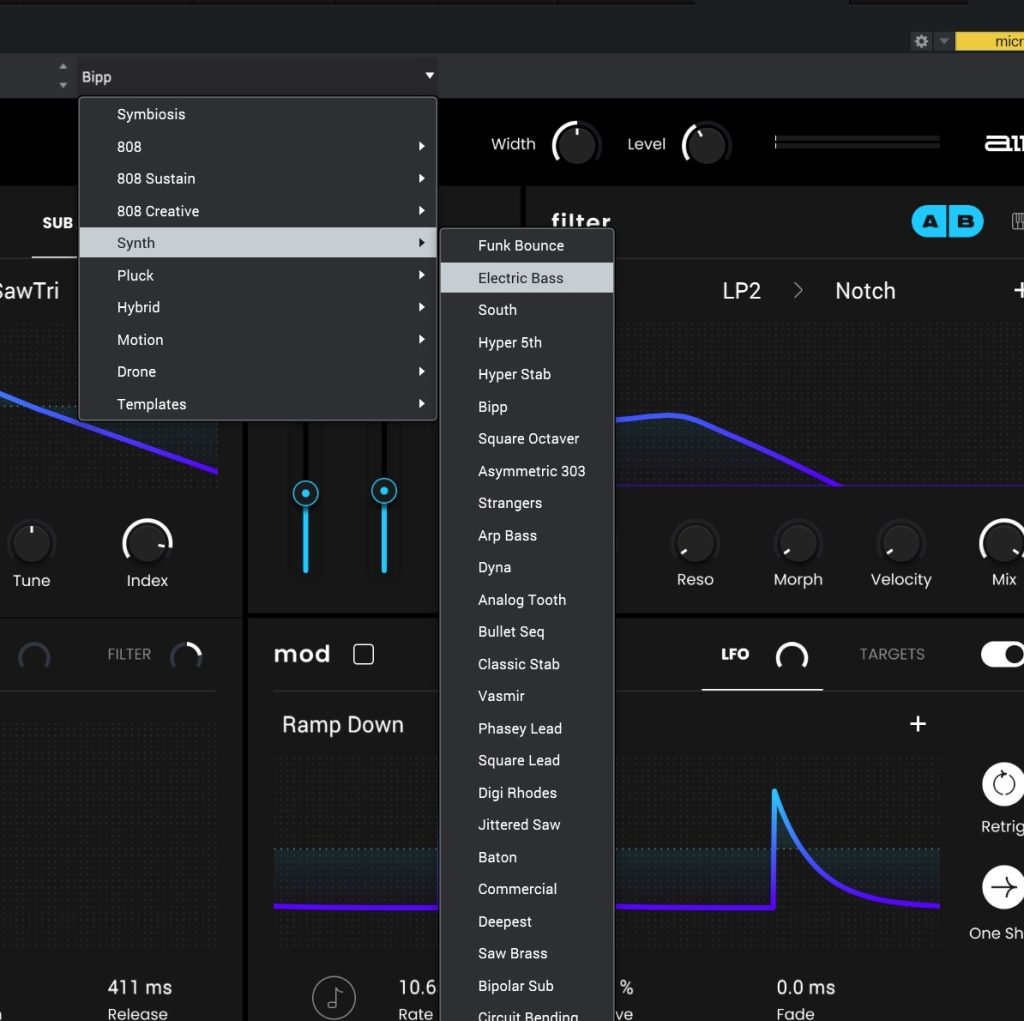
Task: Click the Level knob
Action: click(x=706, y=145)
